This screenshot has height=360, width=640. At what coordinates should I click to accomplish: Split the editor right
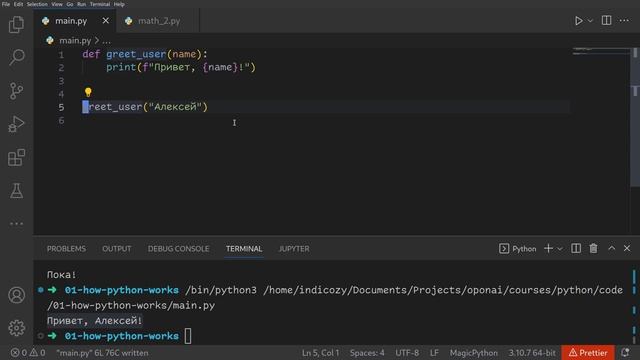tap(607, 20)
